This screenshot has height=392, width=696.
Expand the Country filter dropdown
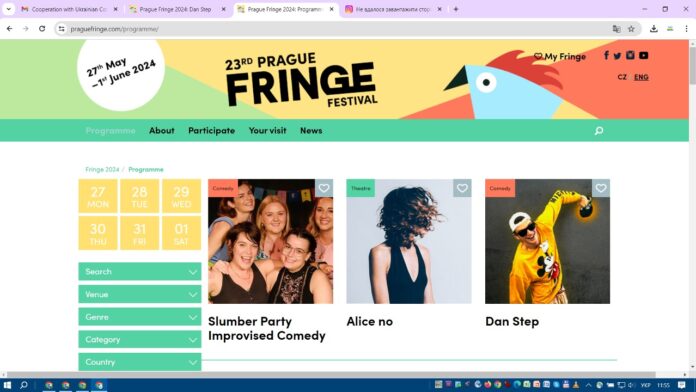coord(140,362)
